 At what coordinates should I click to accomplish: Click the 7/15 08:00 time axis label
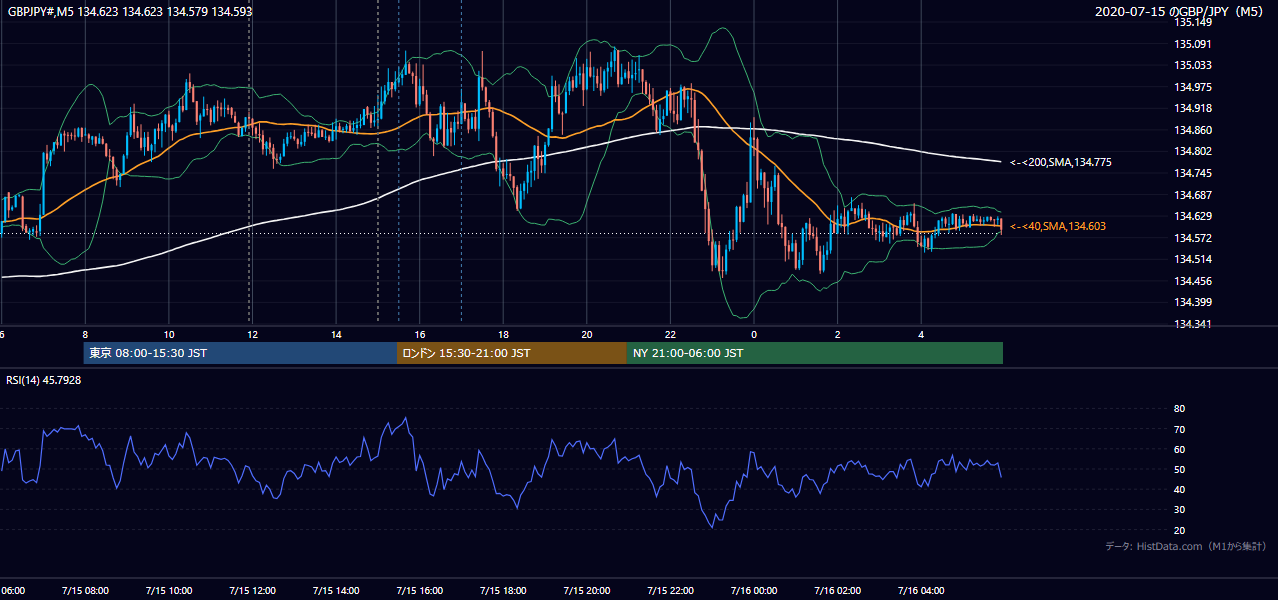[x=84, y=590]
